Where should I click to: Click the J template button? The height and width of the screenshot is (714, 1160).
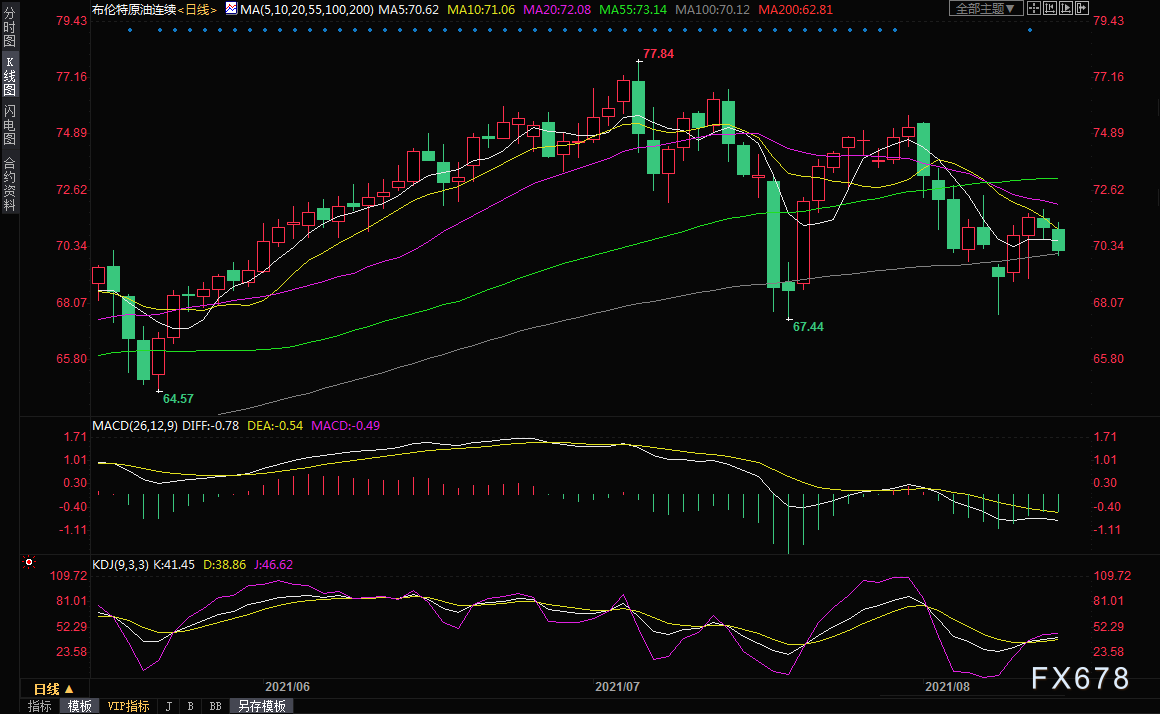[169, 707]
